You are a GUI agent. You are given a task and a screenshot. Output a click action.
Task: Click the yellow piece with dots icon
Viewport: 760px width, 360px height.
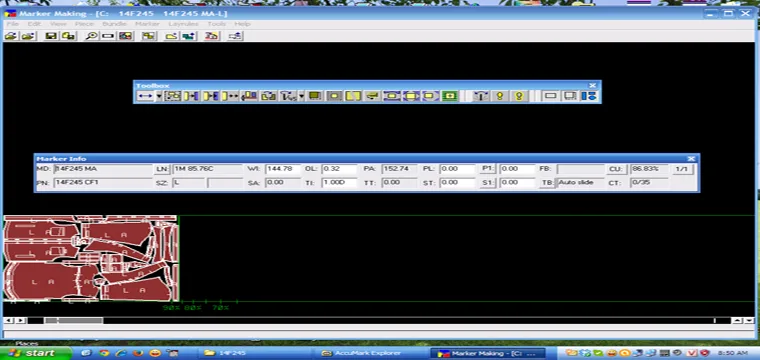click(x=230, y=96)
